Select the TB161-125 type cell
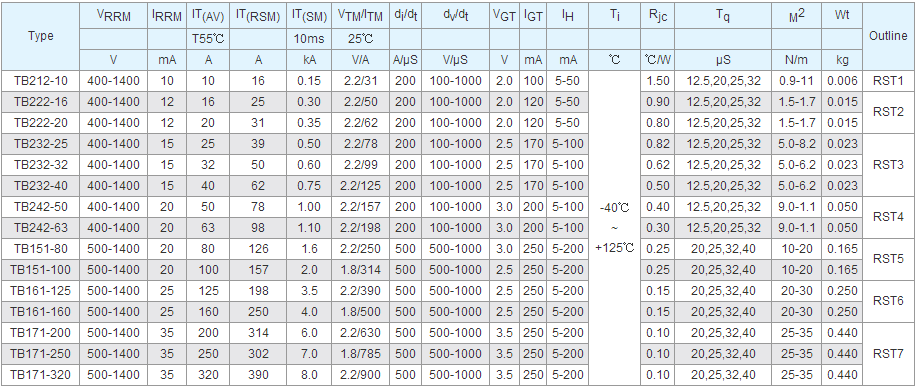916x387 pixels. pos(40,291)
